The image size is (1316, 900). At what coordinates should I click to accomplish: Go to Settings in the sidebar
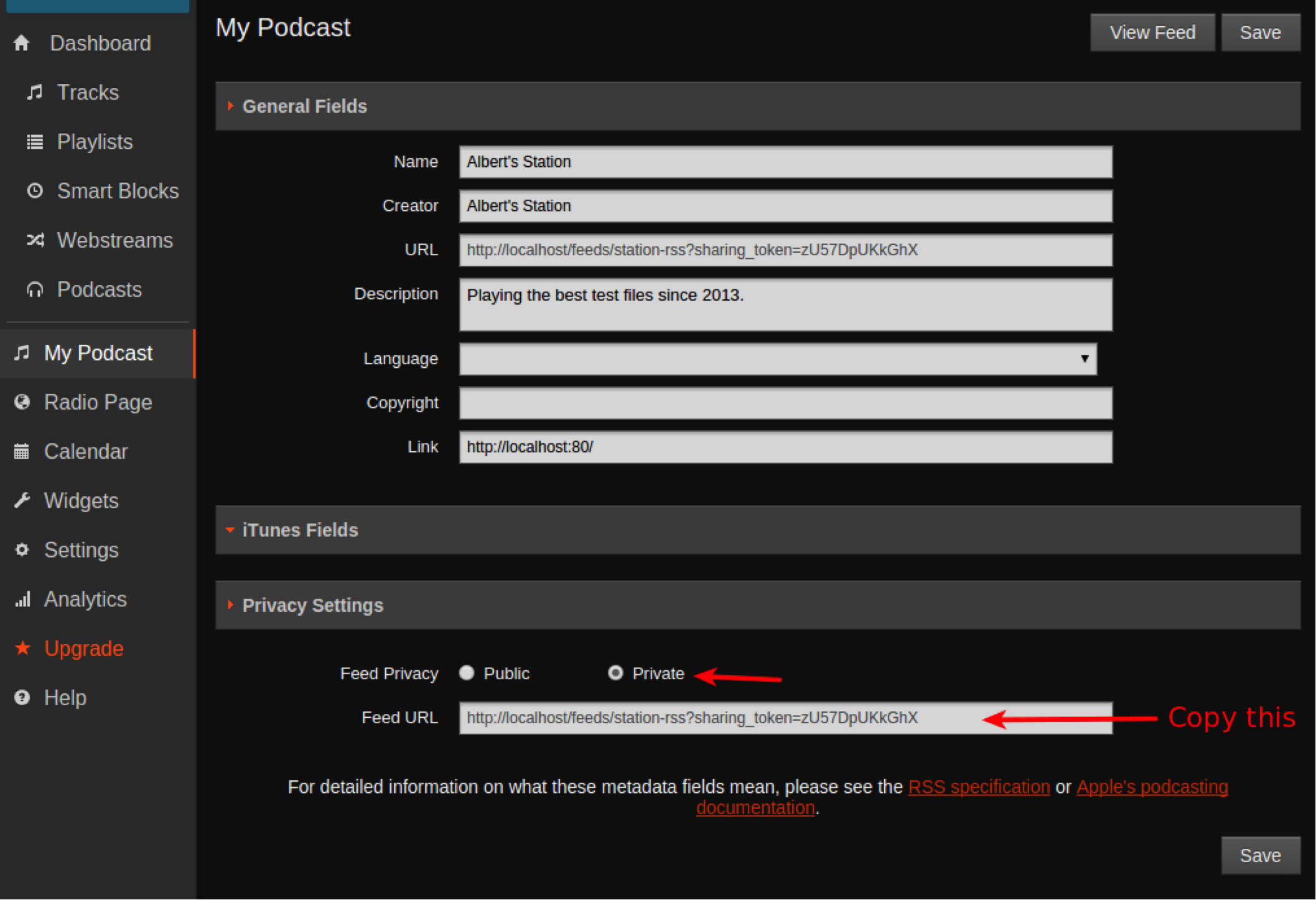pos(81,550)
